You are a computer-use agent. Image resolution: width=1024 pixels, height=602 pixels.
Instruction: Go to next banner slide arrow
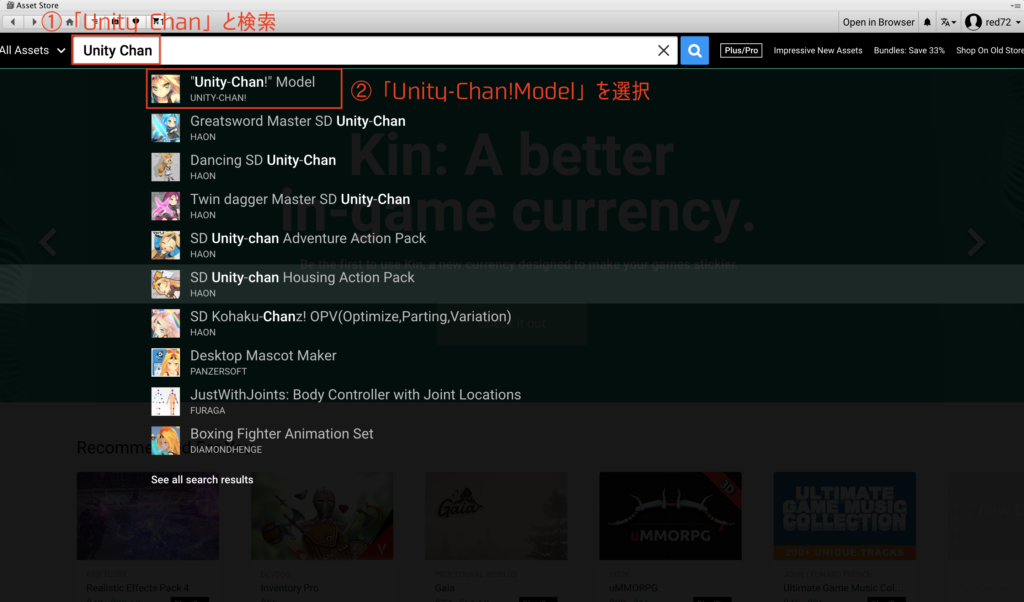(x=976, y=242)
